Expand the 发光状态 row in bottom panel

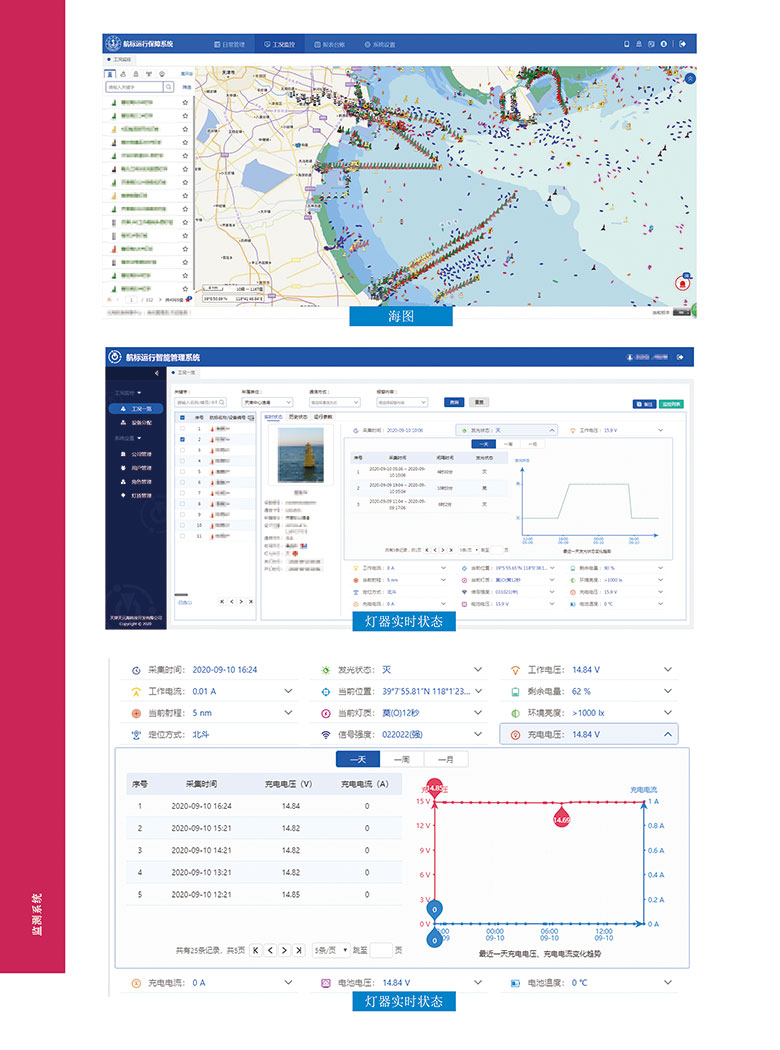pos(479,669)
